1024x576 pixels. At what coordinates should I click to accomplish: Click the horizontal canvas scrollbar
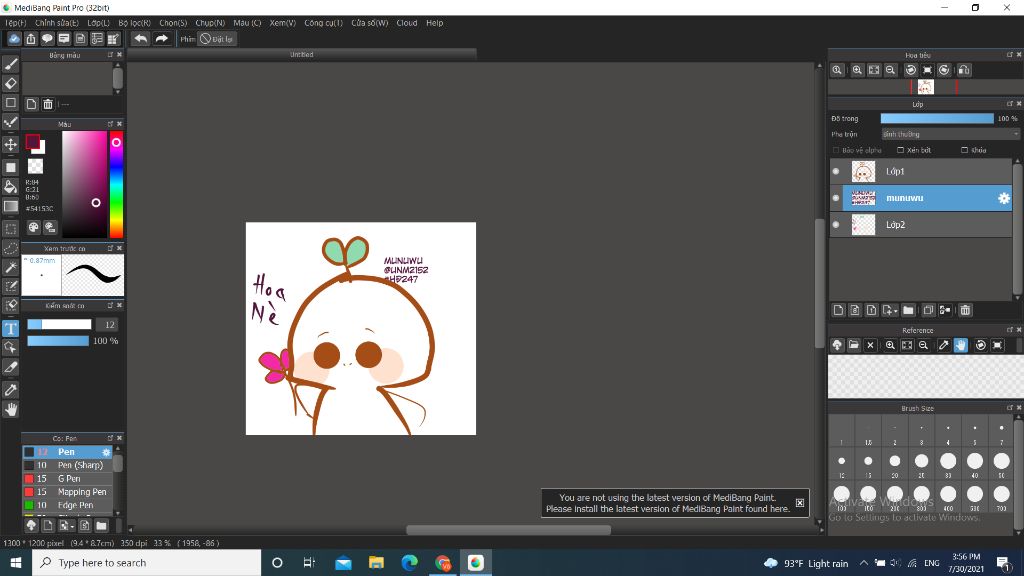click(x=509, y=530)
